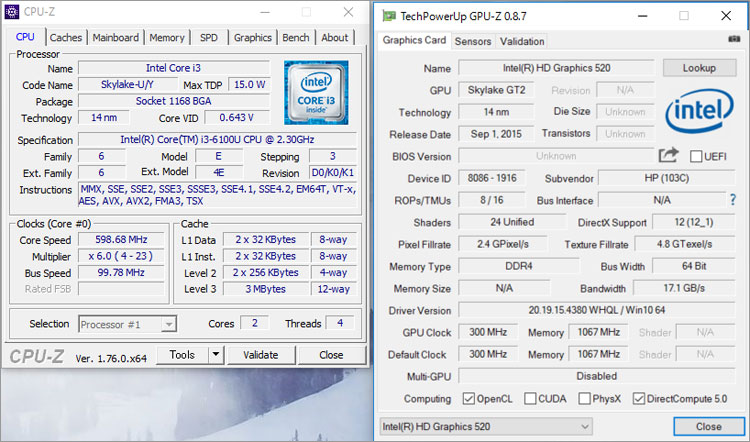Image resolution: width=750 pixels, height=442 pixels.
Task: Switch to the About tab
Action: tap(334, 37)
